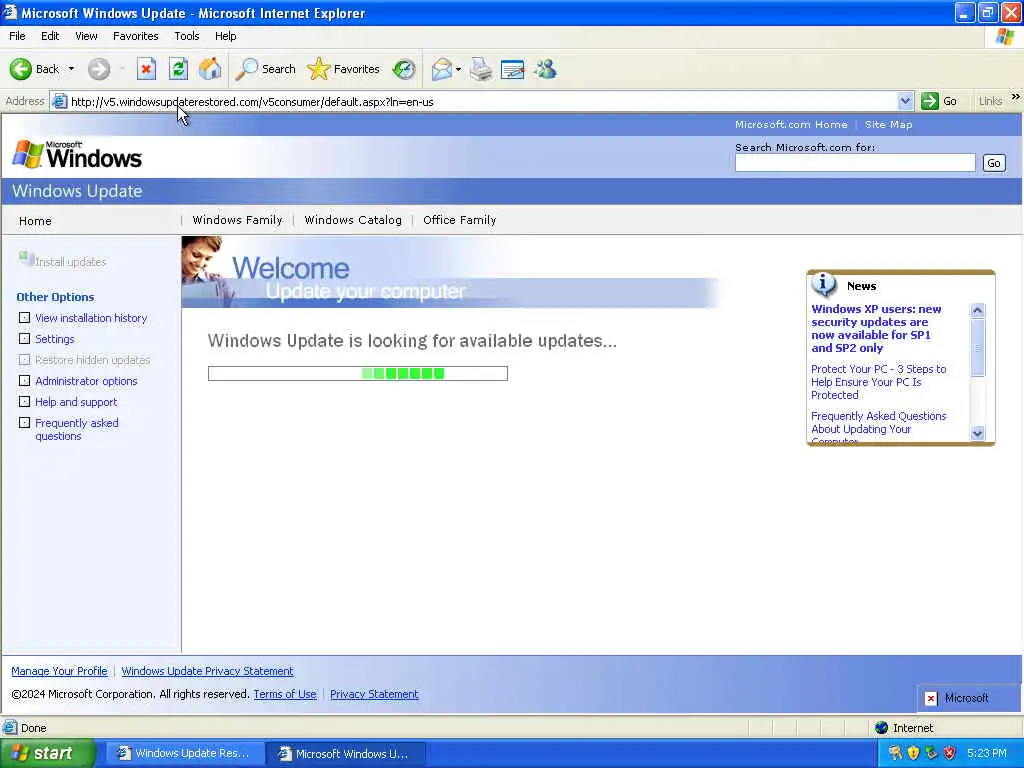Go to Home page via house icon
This screenshot has height=768, width=1024.
click(x=210, y=69)
